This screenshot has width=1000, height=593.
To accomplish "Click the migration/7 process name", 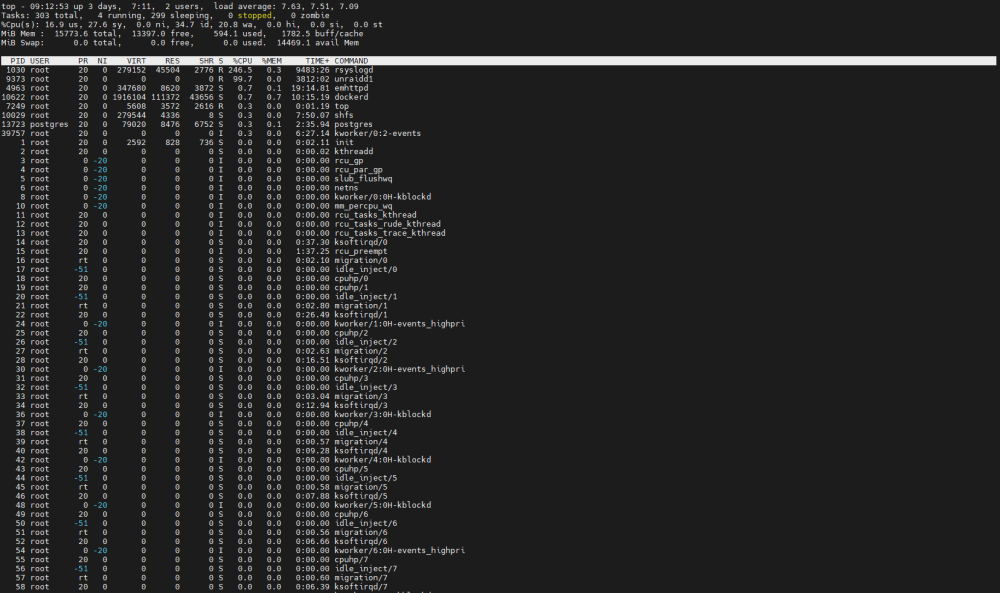I will pyautogui.click(x=361, y=578).
